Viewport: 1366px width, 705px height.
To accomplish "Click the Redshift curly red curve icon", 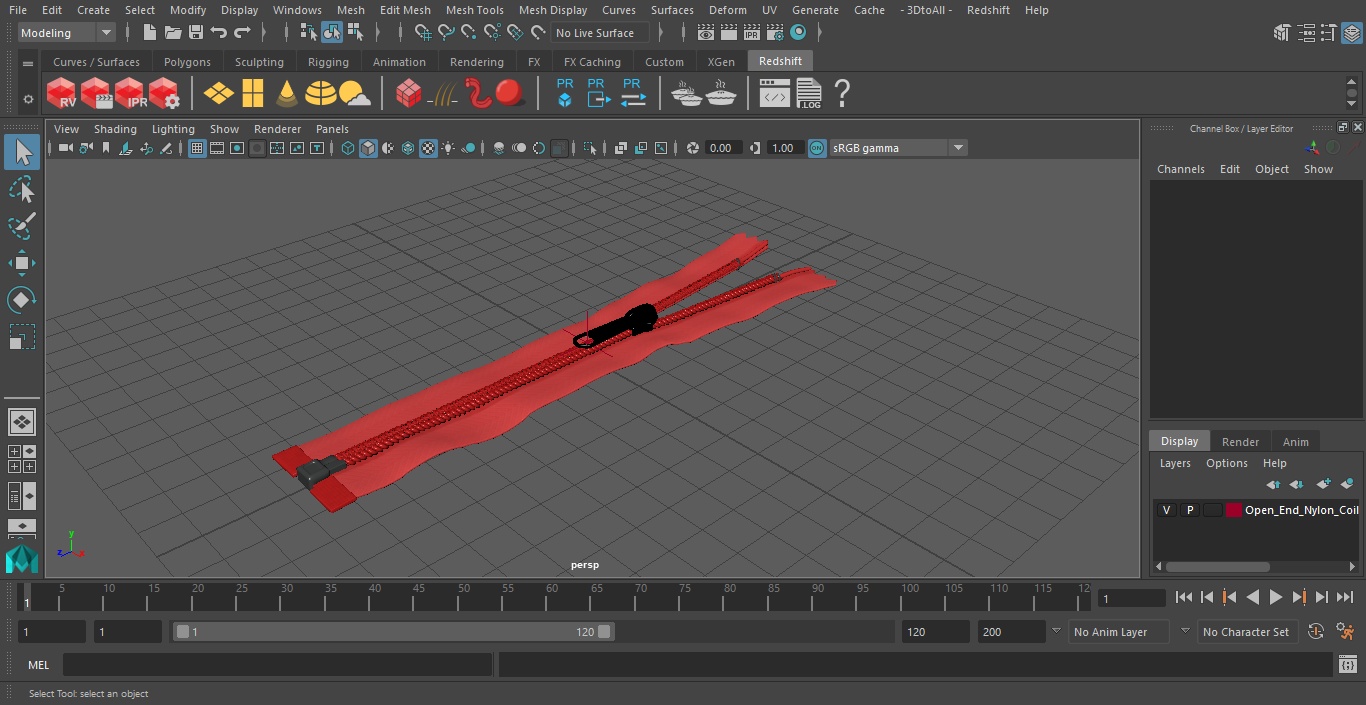I will (x=478, y=93).
